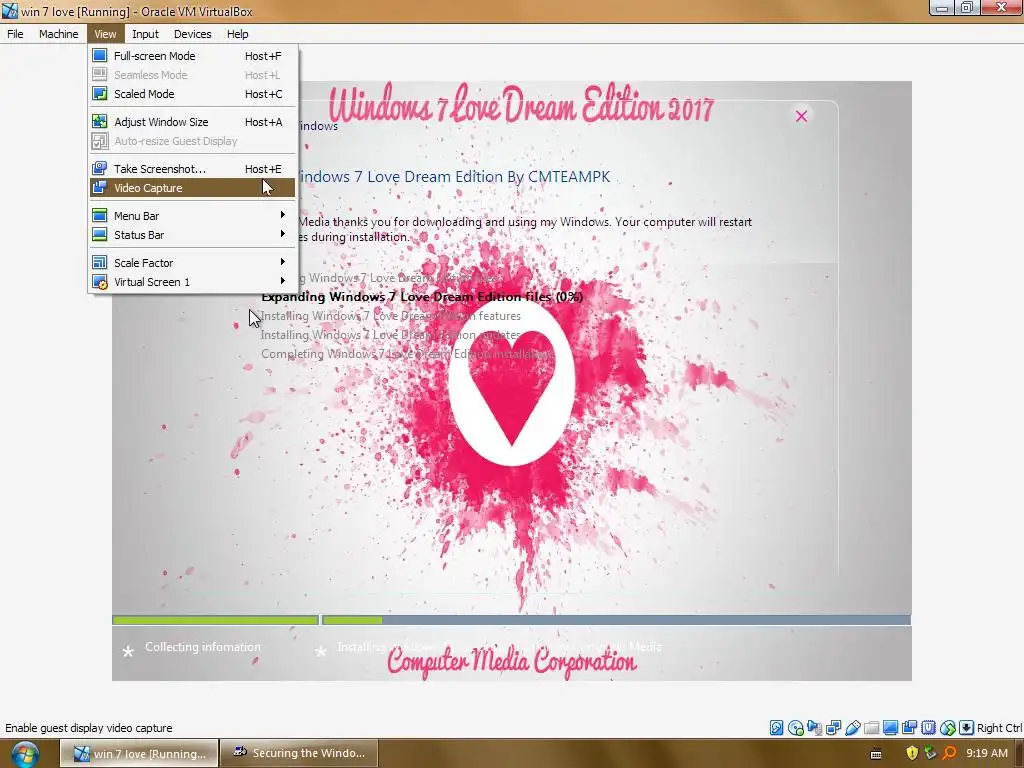Click the 'Right Ctrl' host key label

999,728
